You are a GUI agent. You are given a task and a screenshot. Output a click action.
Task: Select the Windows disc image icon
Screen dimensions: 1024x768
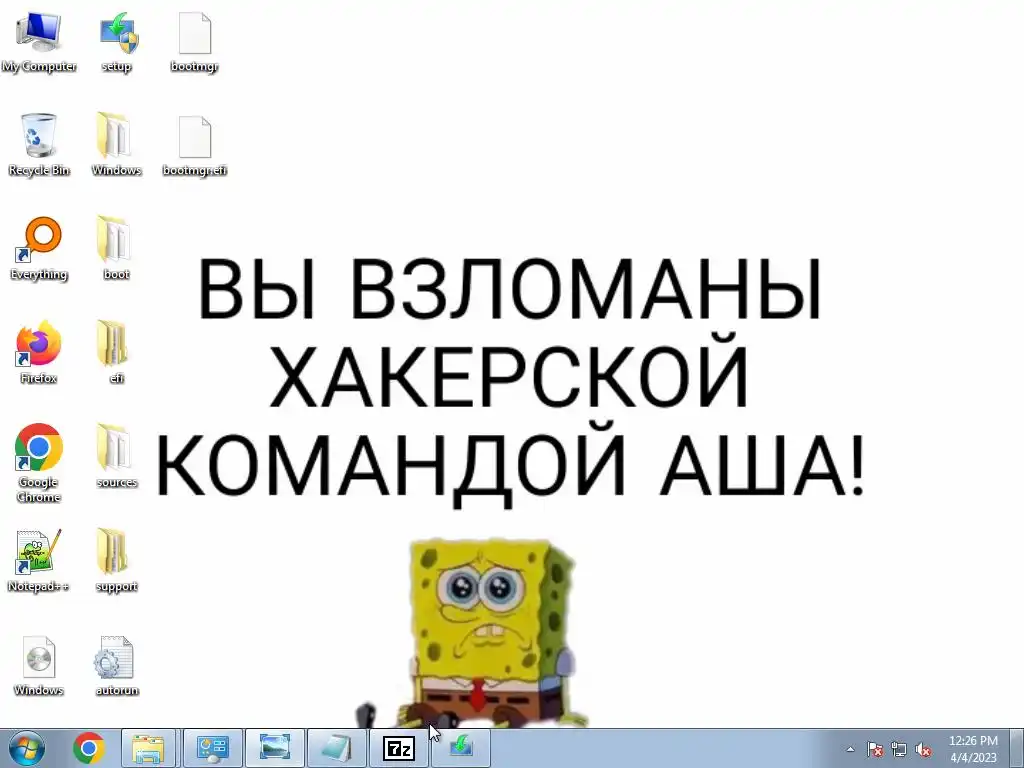39,665
